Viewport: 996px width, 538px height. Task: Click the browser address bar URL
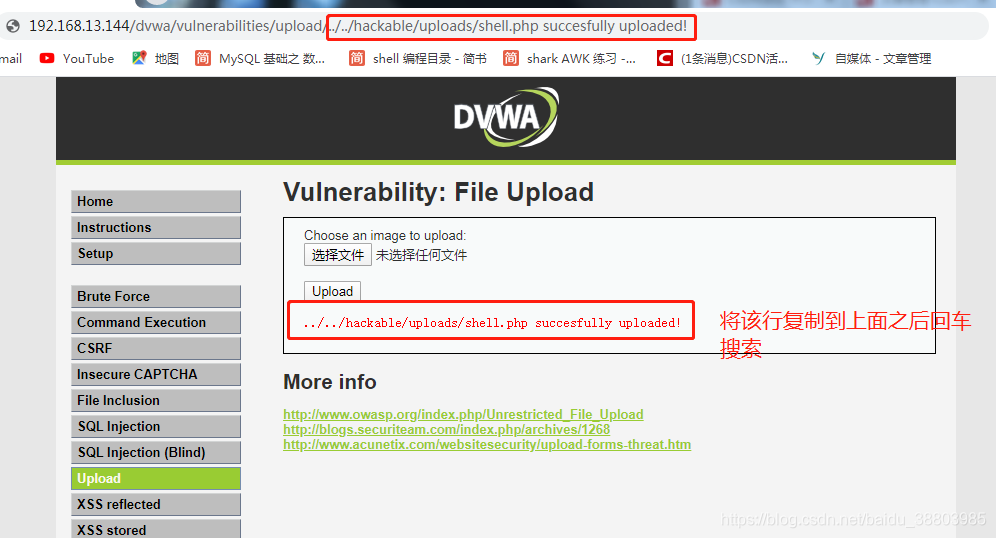tap(358, 26)
